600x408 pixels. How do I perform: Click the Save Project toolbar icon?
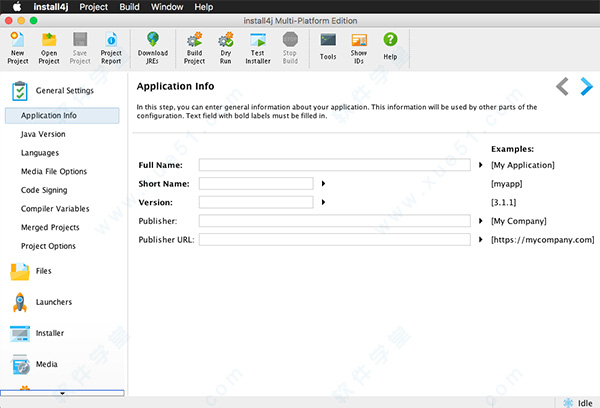coord(80,40)
